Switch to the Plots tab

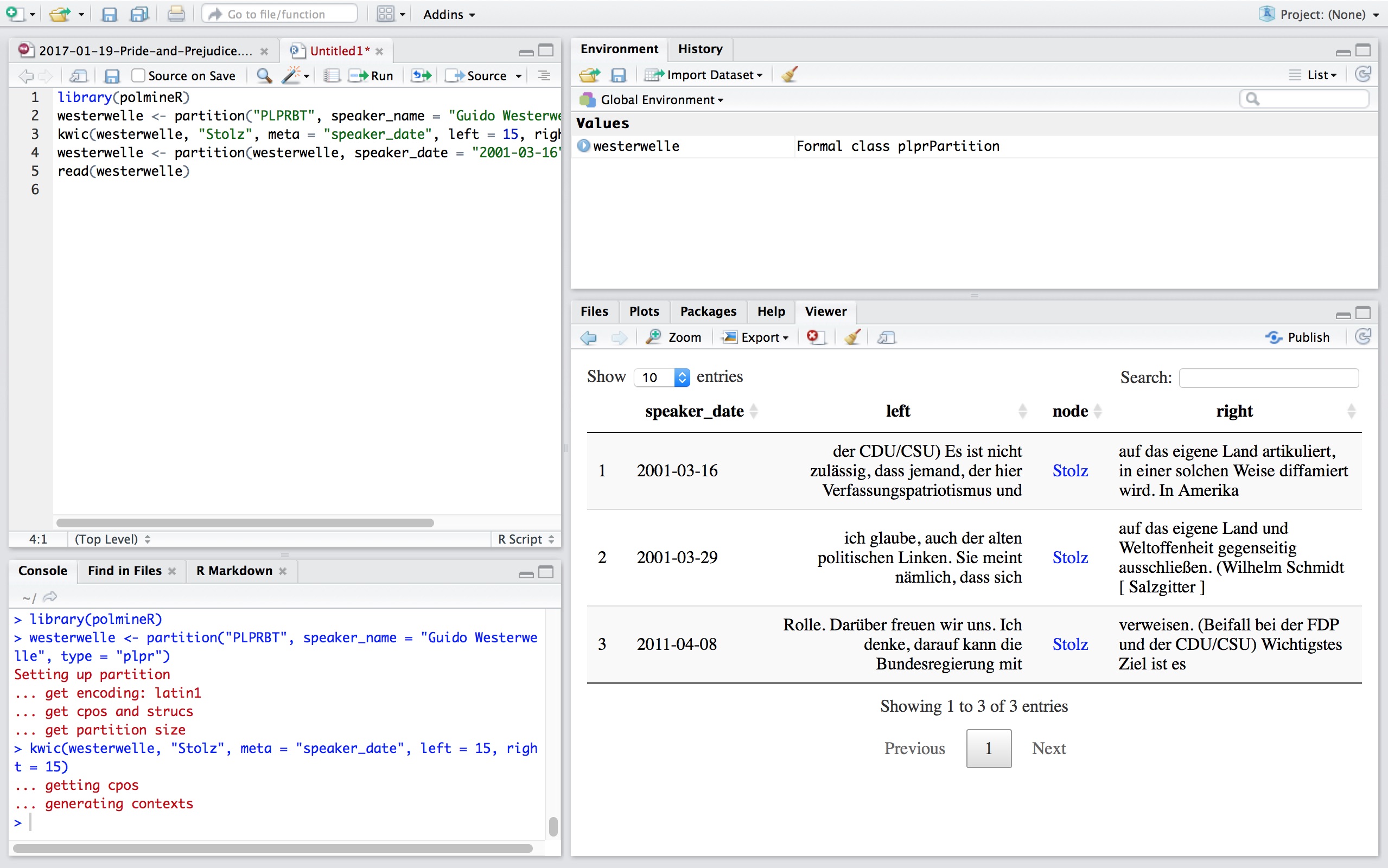[644, 311]
